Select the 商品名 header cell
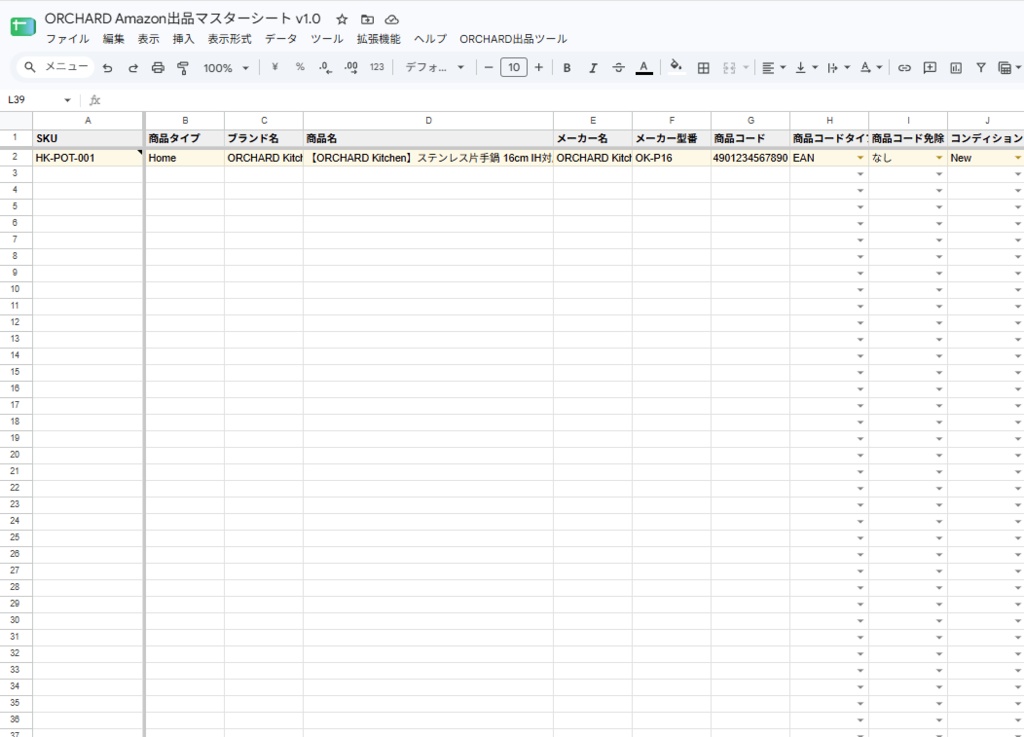 428,138
